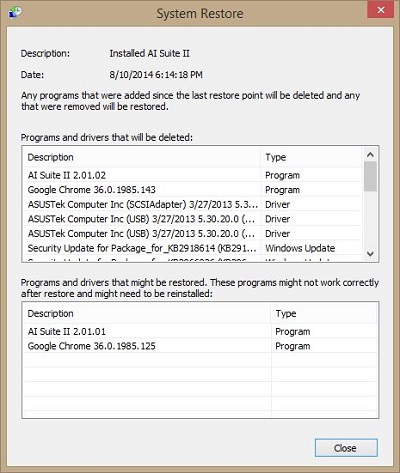400x473 pixels.
Task: Click the System Restore title bar icon
Action: (x=15, y=12)
